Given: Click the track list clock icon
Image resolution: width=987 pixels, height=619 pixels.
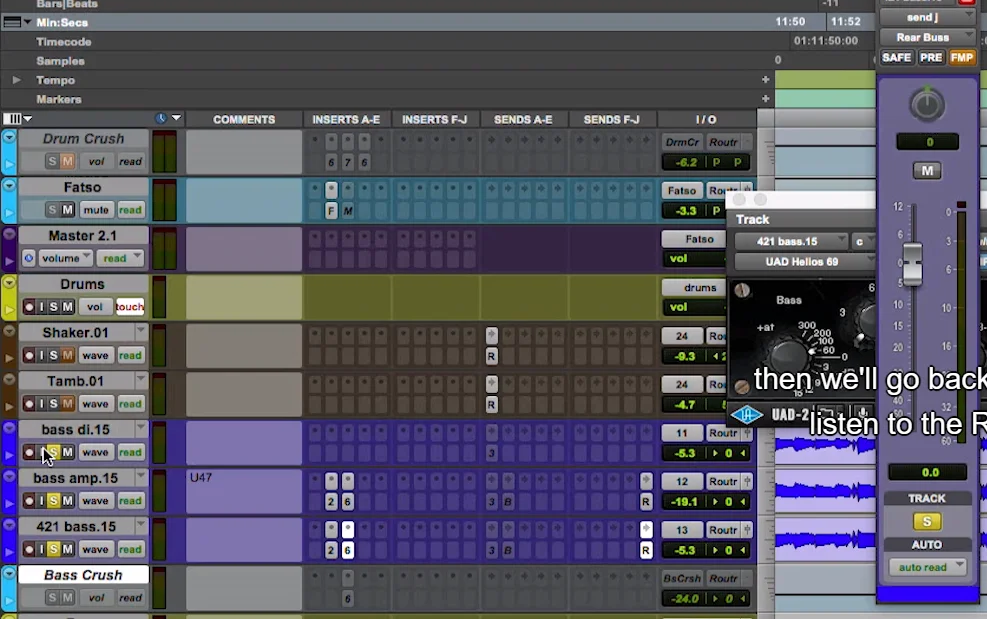Looking at the screenshot, I should (161, 118).
